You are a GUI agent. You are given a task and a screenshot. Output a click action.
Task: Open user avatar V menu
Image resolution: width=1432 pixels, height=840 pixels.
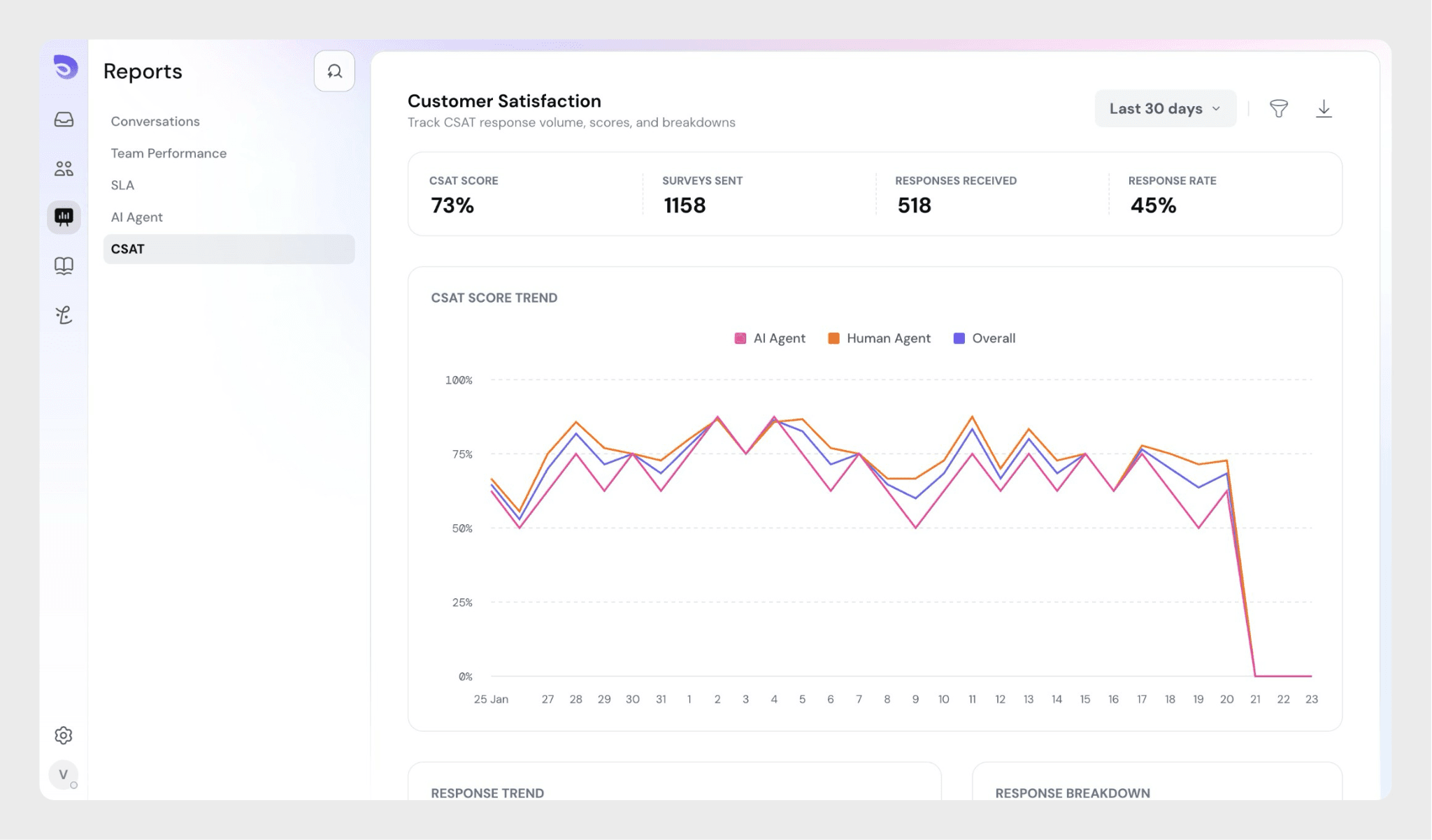click(63, 774)
